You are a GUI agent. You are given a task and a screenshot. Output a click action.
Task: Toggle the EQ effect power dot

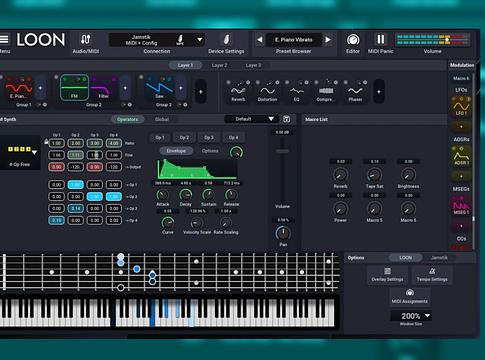(x=287, y=82)
